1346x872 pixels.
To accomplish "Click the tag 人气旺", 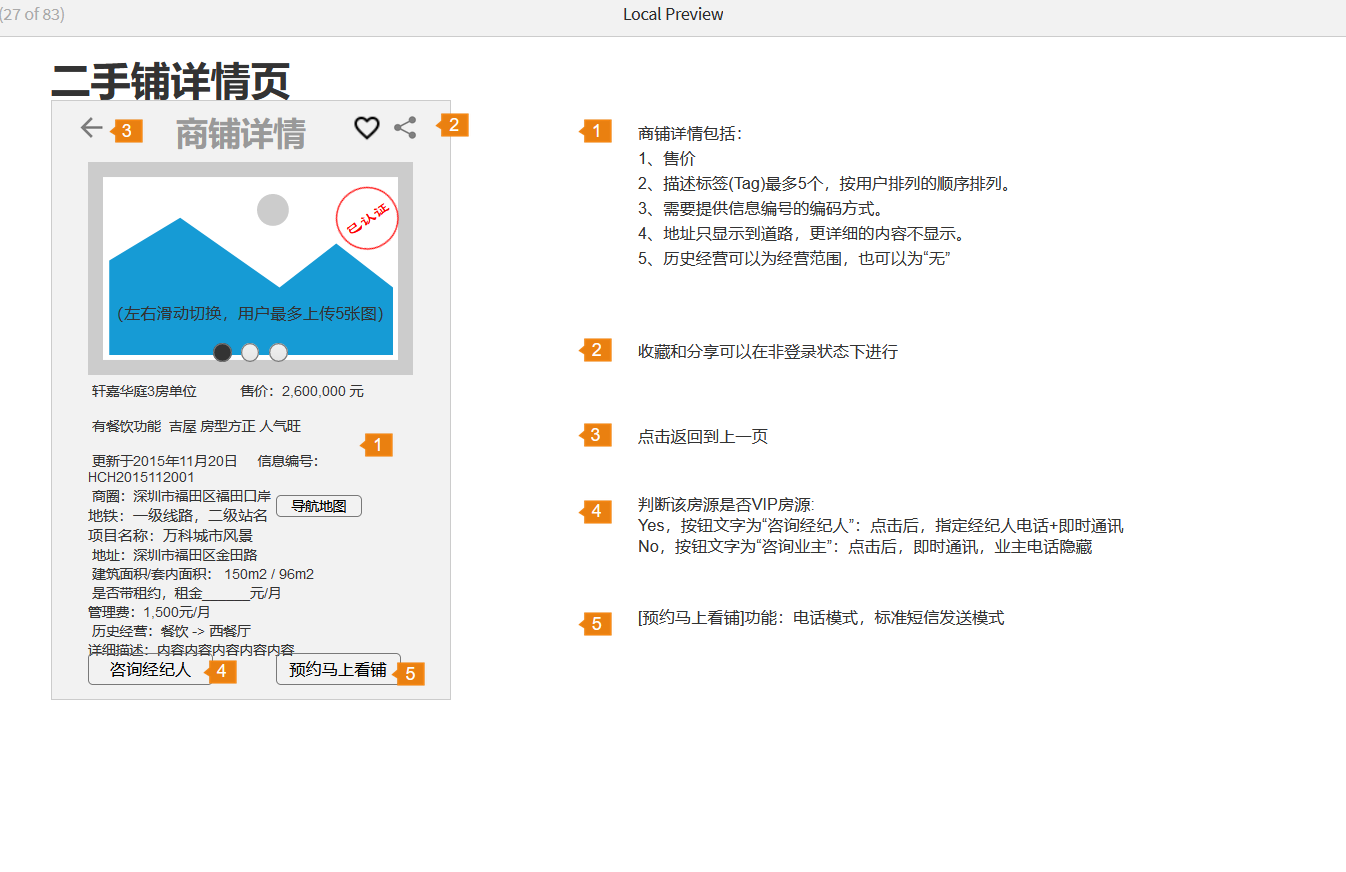I will [280, 426].
